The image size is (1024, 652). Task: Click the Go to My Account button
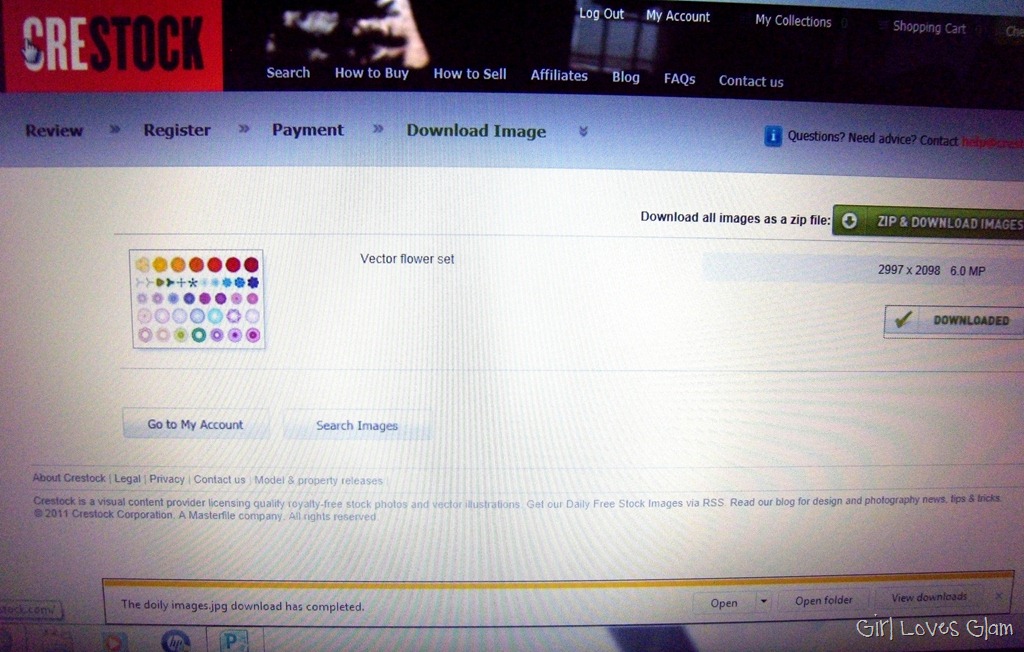195,425
